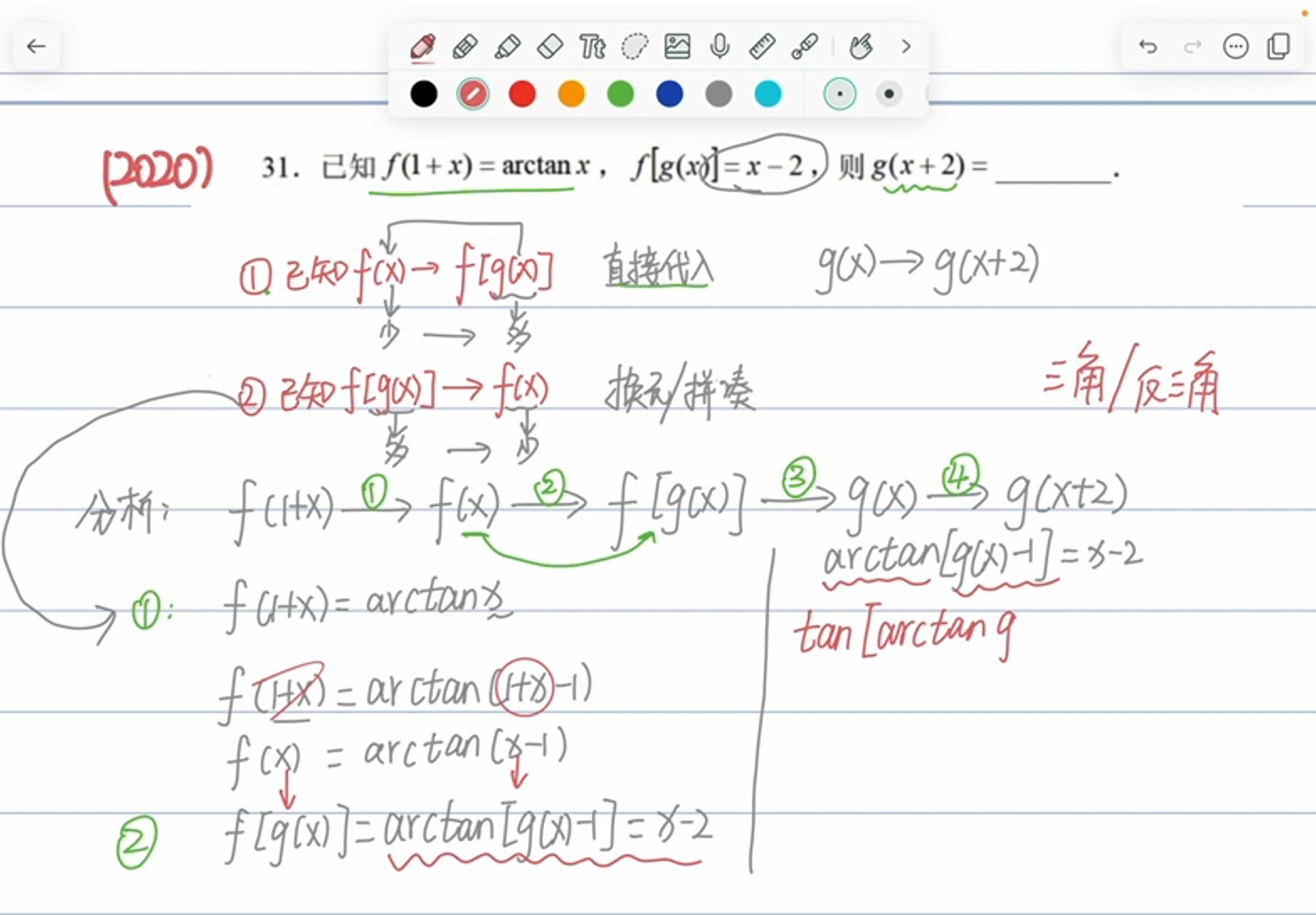The height and width of the screenshot is (915, 1316).
Task: Expand more tools with right chevron
Action: point(906,46)
